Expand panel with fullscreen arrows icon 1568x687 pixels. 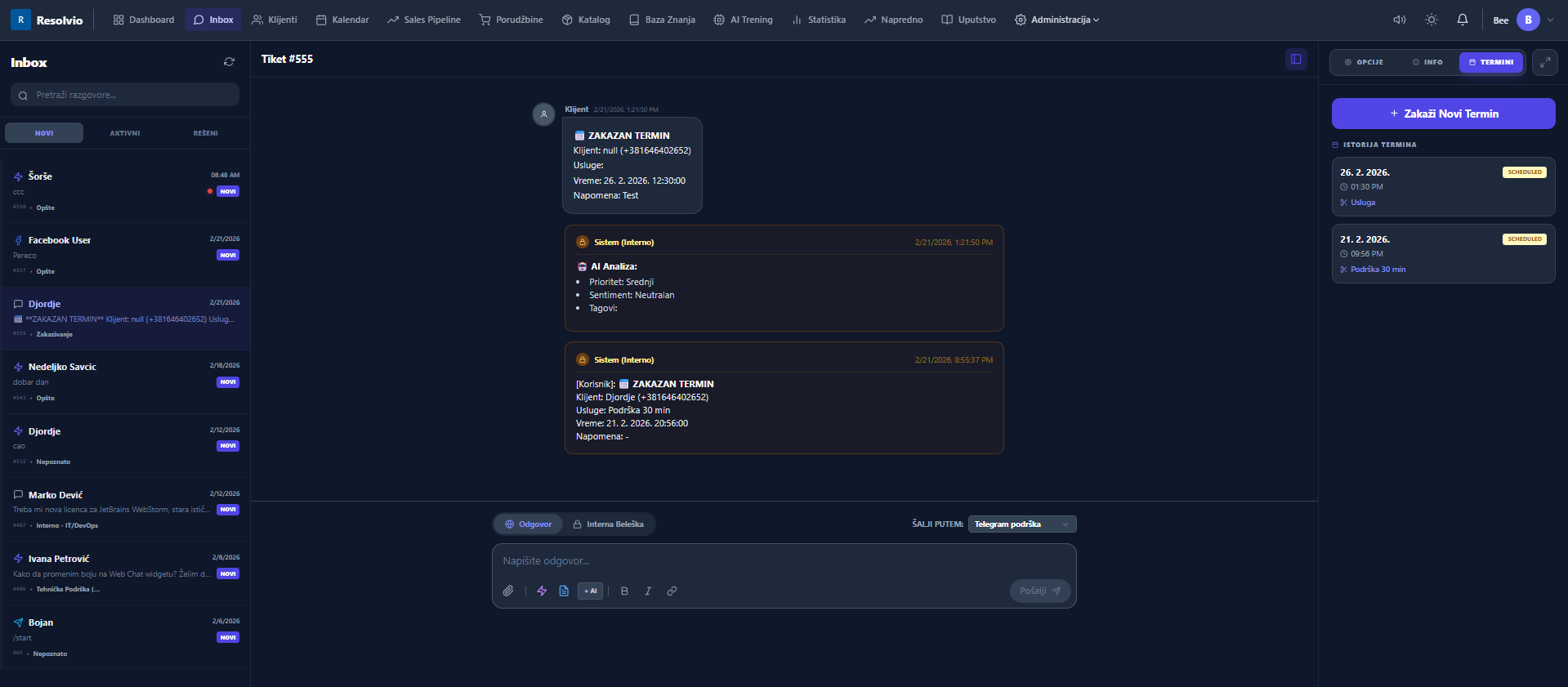(1545, 62)
